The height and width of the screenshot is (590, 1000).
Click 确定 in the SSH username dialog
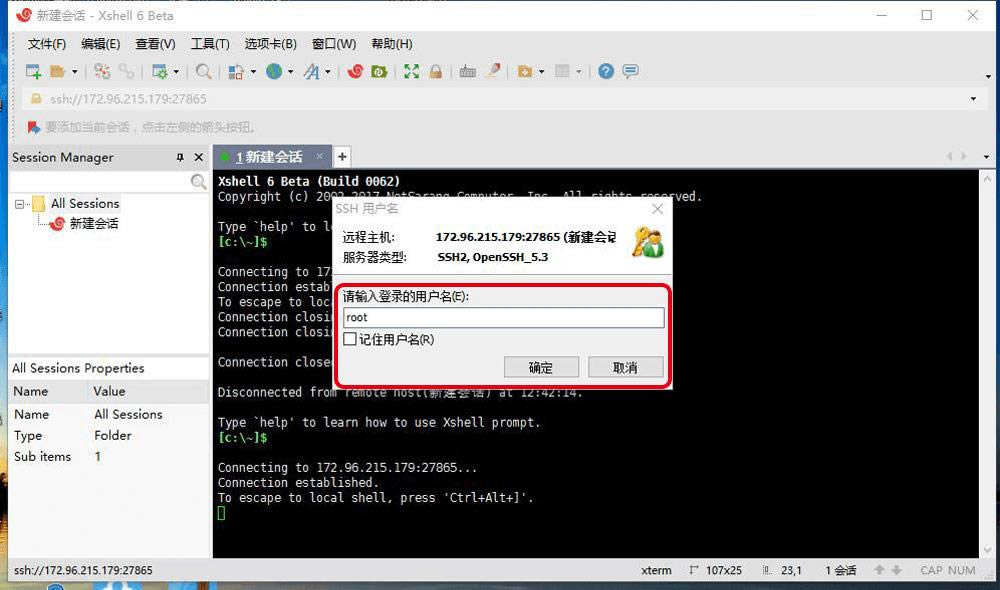(x=541, y=367)
